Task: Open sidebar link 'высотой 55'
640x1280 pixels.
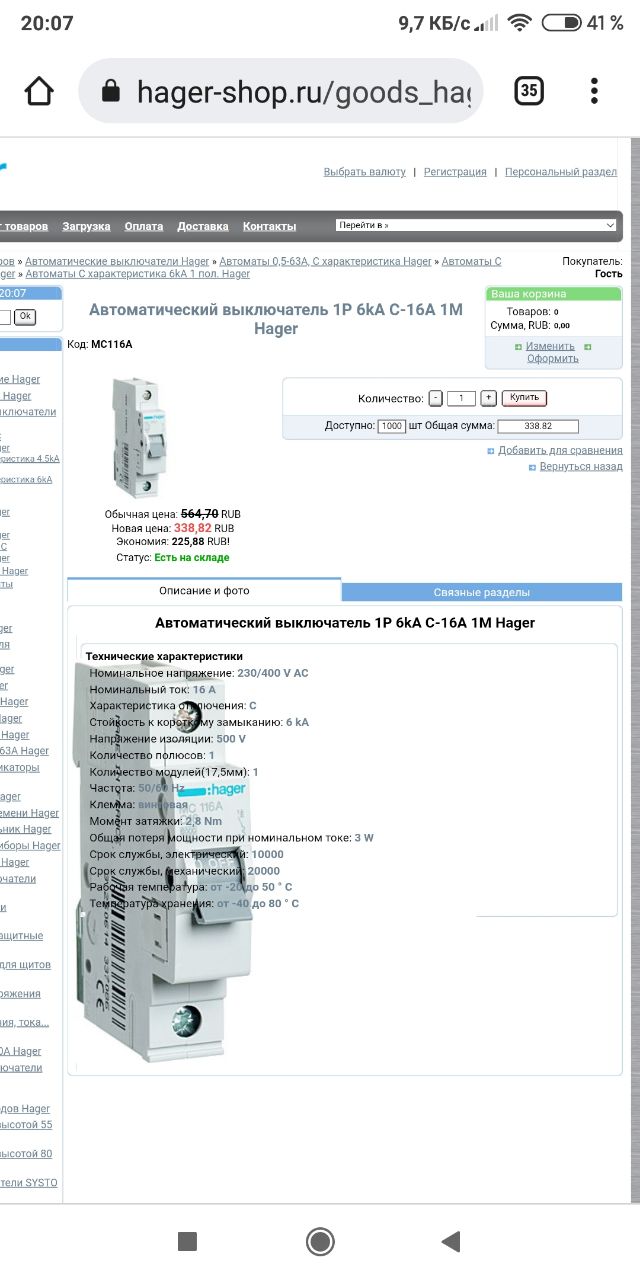Action: [x=26, y=1124]
